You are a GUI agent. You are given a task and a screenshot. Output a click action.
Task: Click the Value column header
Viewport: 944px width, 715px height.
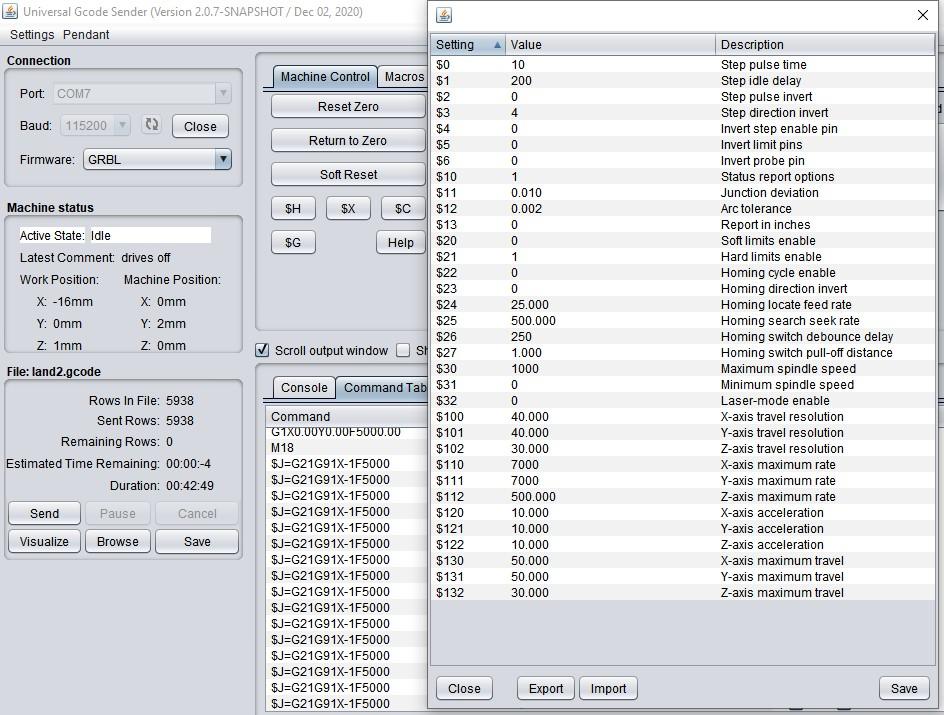610,45
